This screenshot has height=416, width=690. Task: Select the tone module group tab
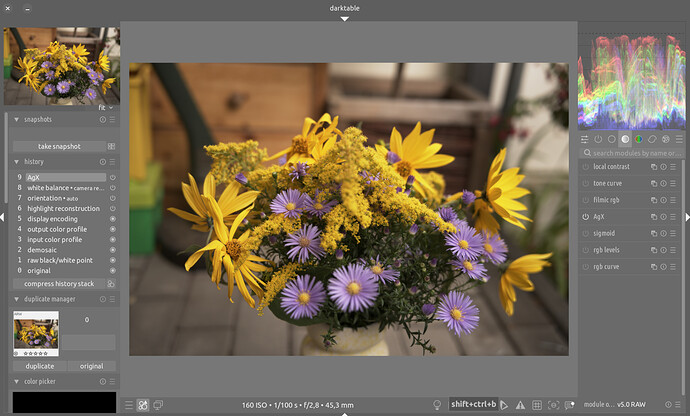tap(625, 140)
